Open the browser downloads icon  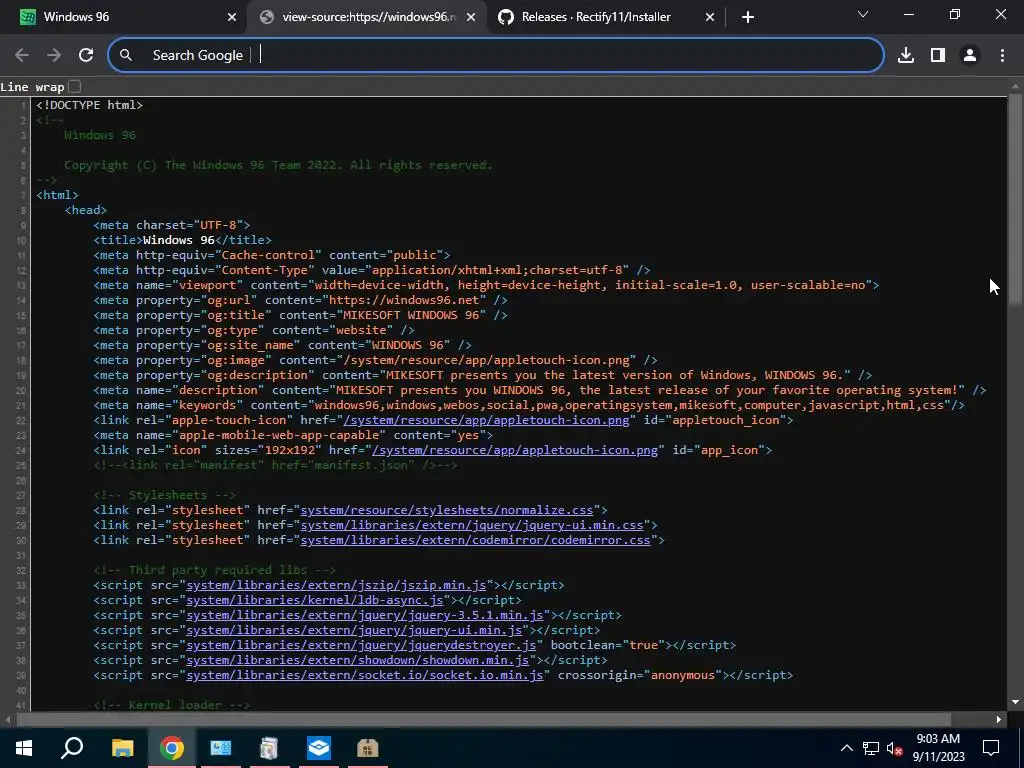(906, 56)
